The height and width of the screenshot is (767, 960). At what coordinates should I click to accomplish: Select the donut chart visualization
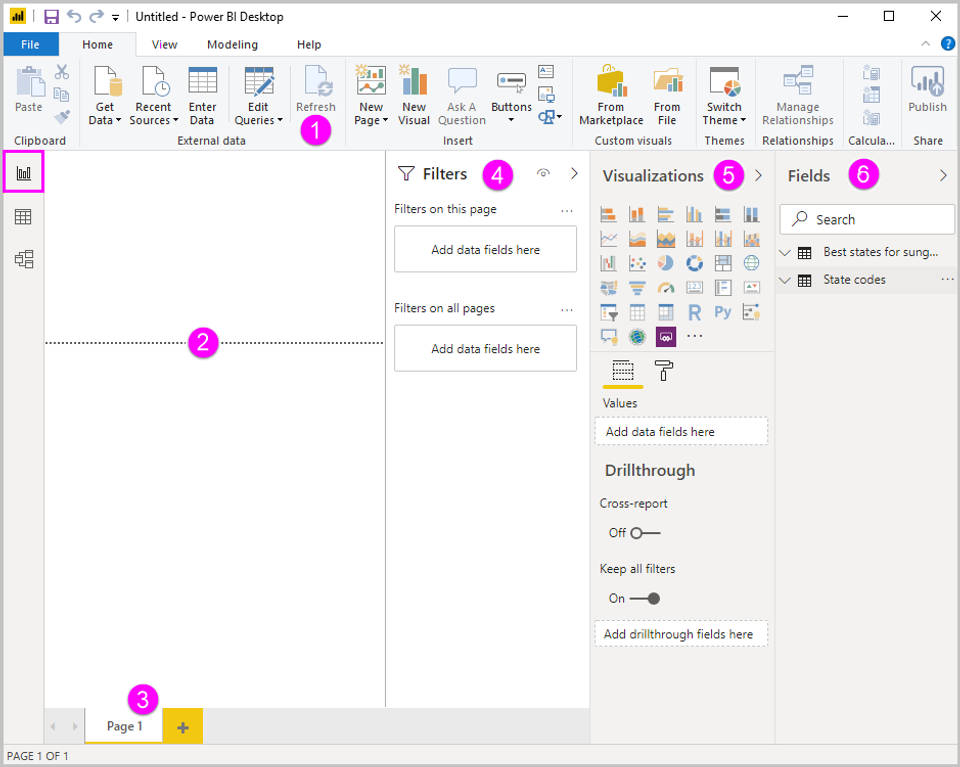click(694, 263)
